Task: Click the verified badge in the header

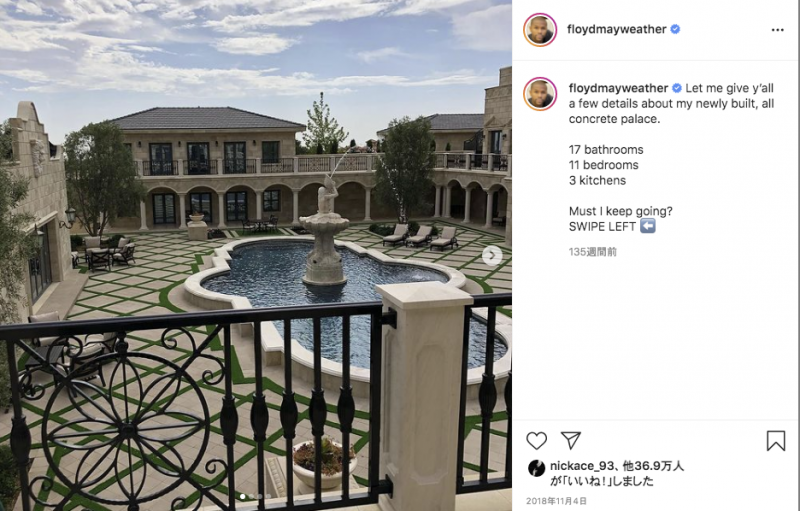Action: (675, 29)
